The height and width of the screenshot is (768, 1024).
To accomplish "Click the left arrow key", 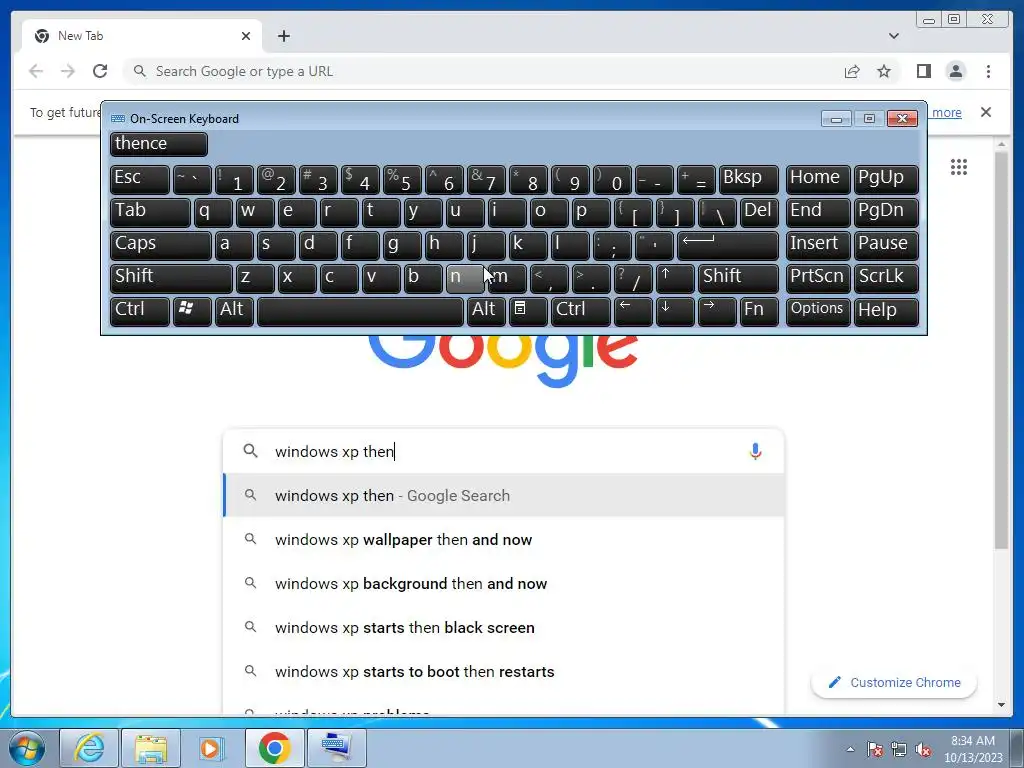I will [633, 311].
